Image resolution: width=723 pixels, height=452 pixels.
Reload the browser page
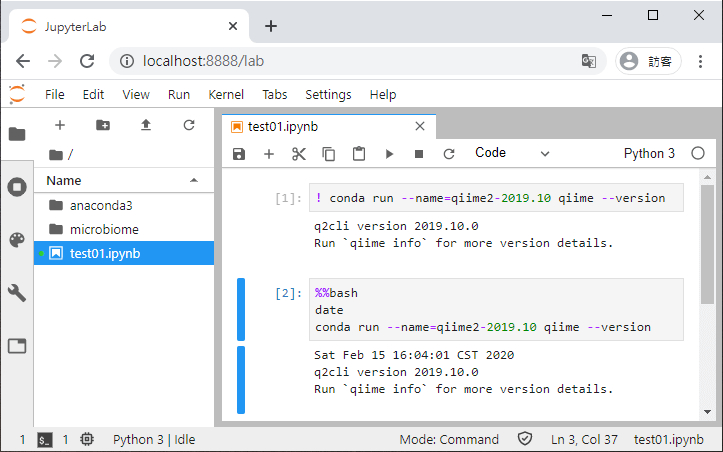[87, 61]
